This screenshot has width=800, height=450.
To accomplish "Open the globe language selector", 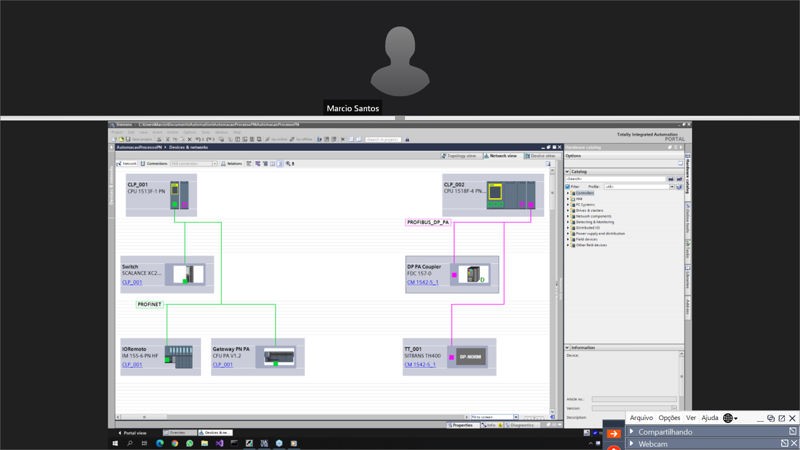I will (x=730, y=418).
